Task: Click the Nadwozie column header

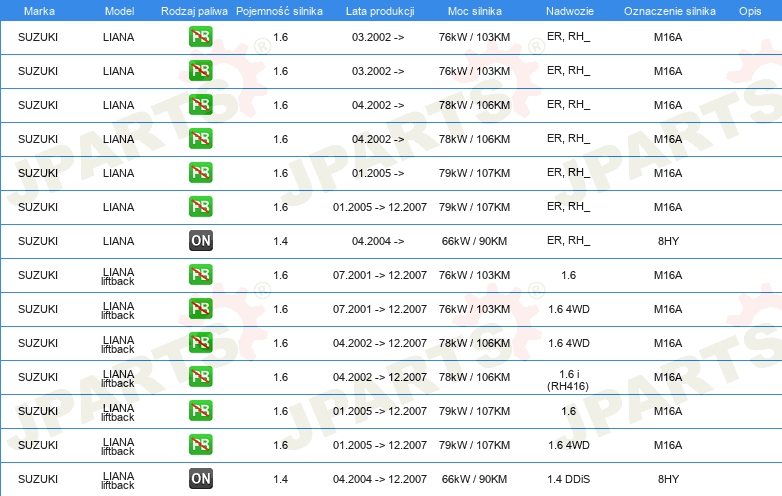Action: (570, 11)
